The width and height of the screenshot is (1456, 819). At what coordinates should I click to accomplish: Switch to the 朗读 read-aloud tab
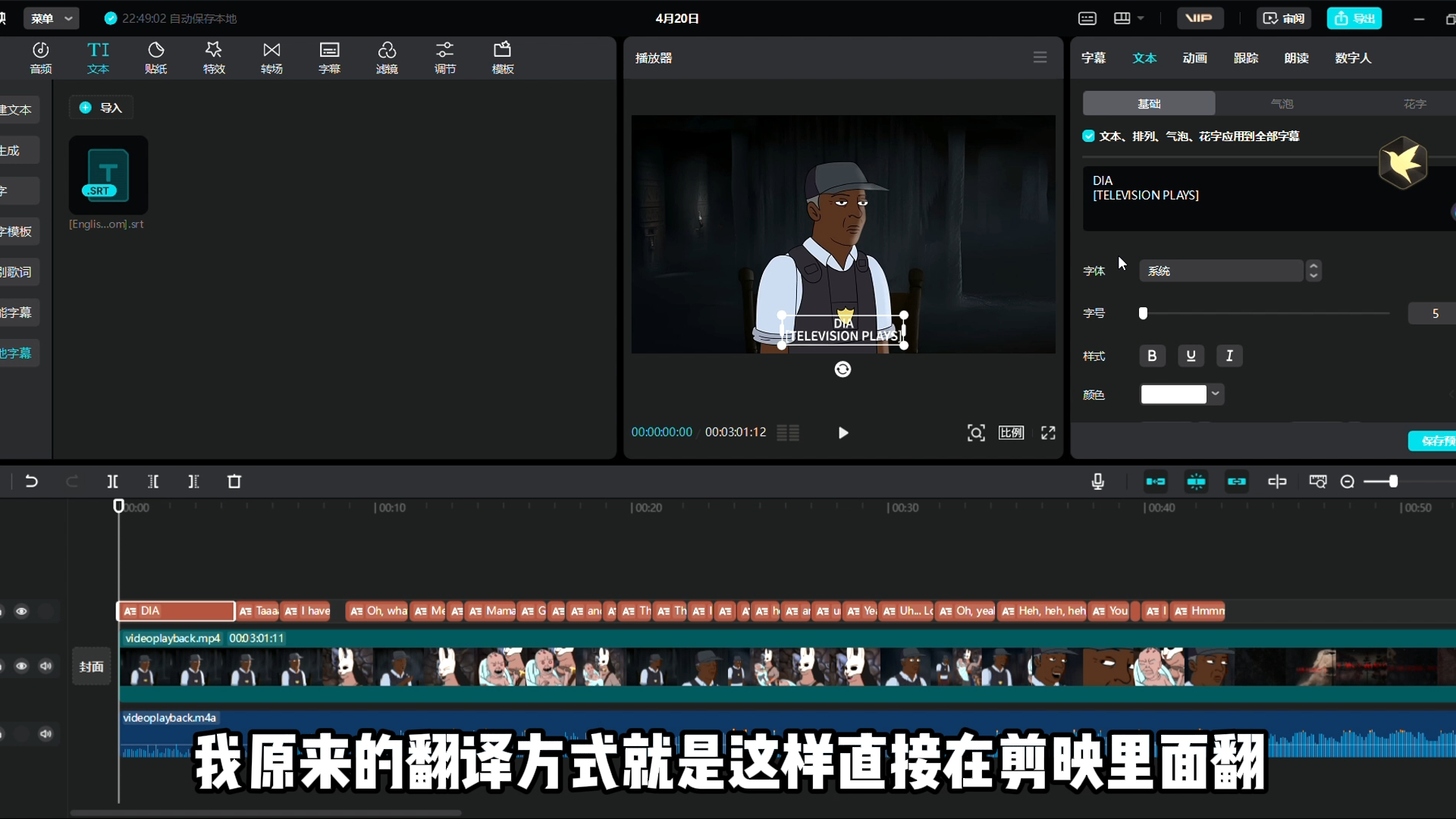pos(1297,58)
